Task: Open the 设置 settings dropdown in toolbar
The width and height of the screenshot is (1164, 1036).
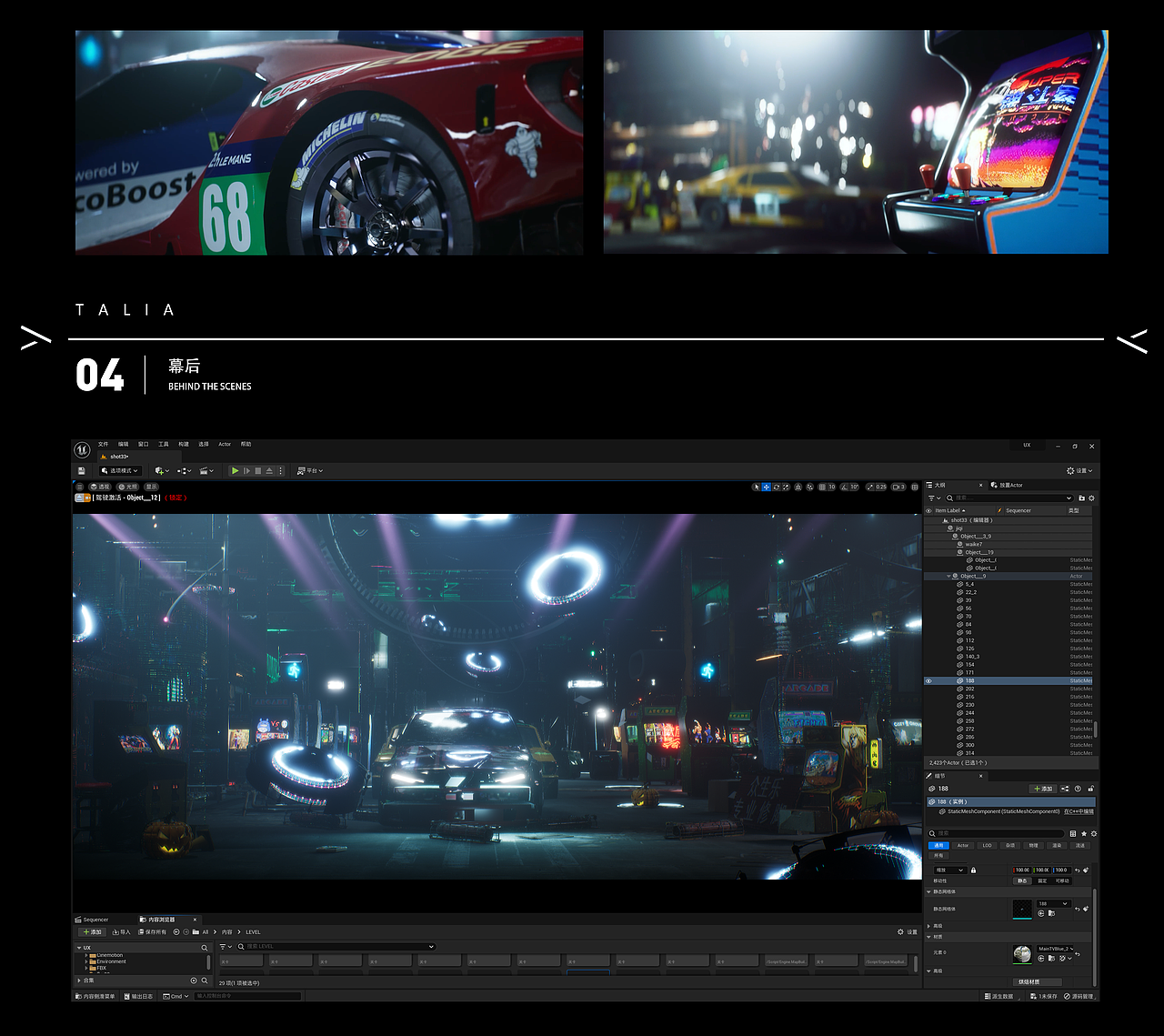Action: [x=1079, y=471]
